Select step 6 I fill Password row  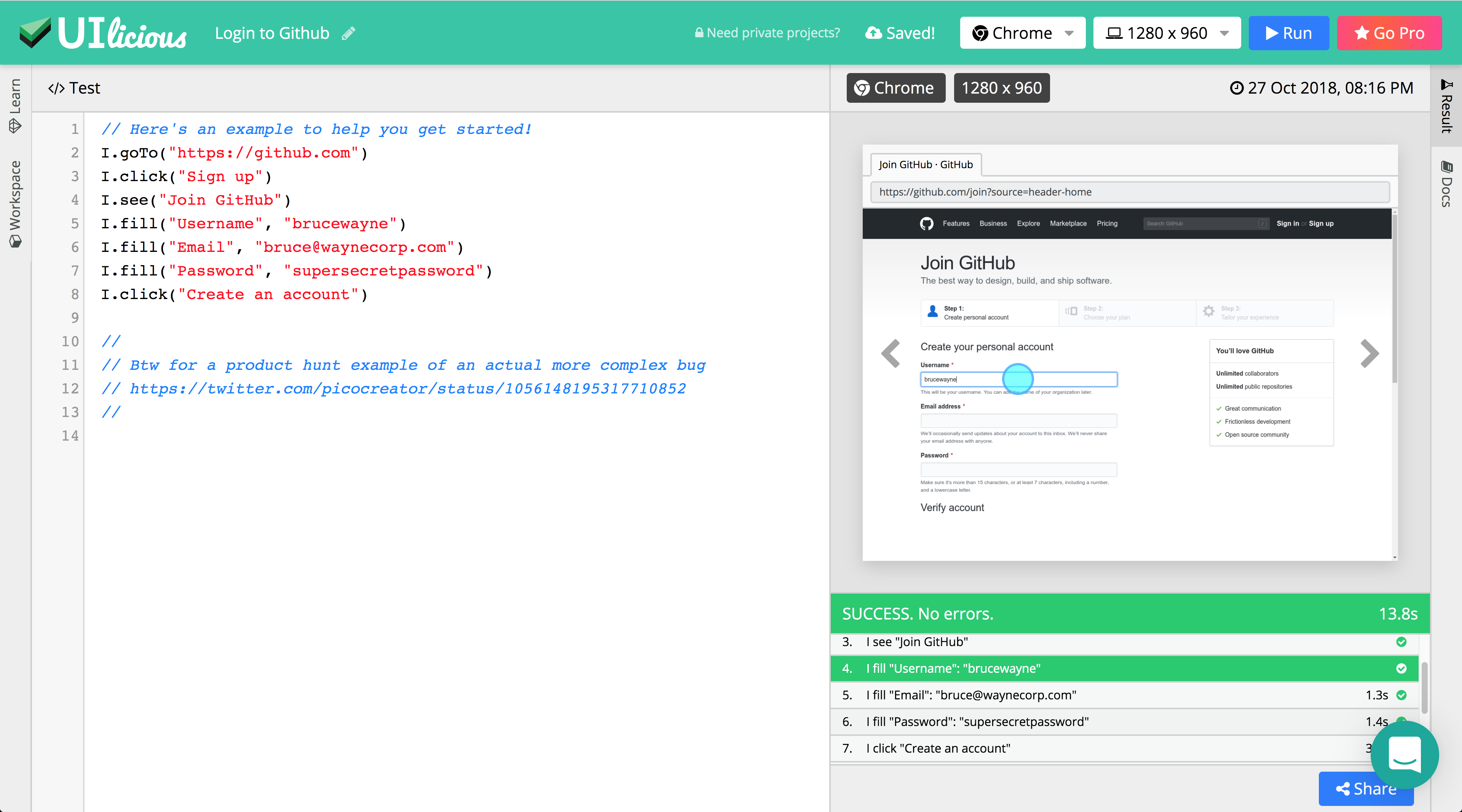1124,721
